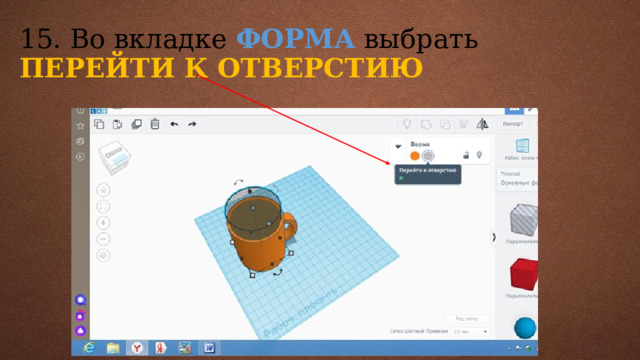Click the play icon in the browser sidebar
The height and width of the screenshot is (360, 640).
point(80,157)
